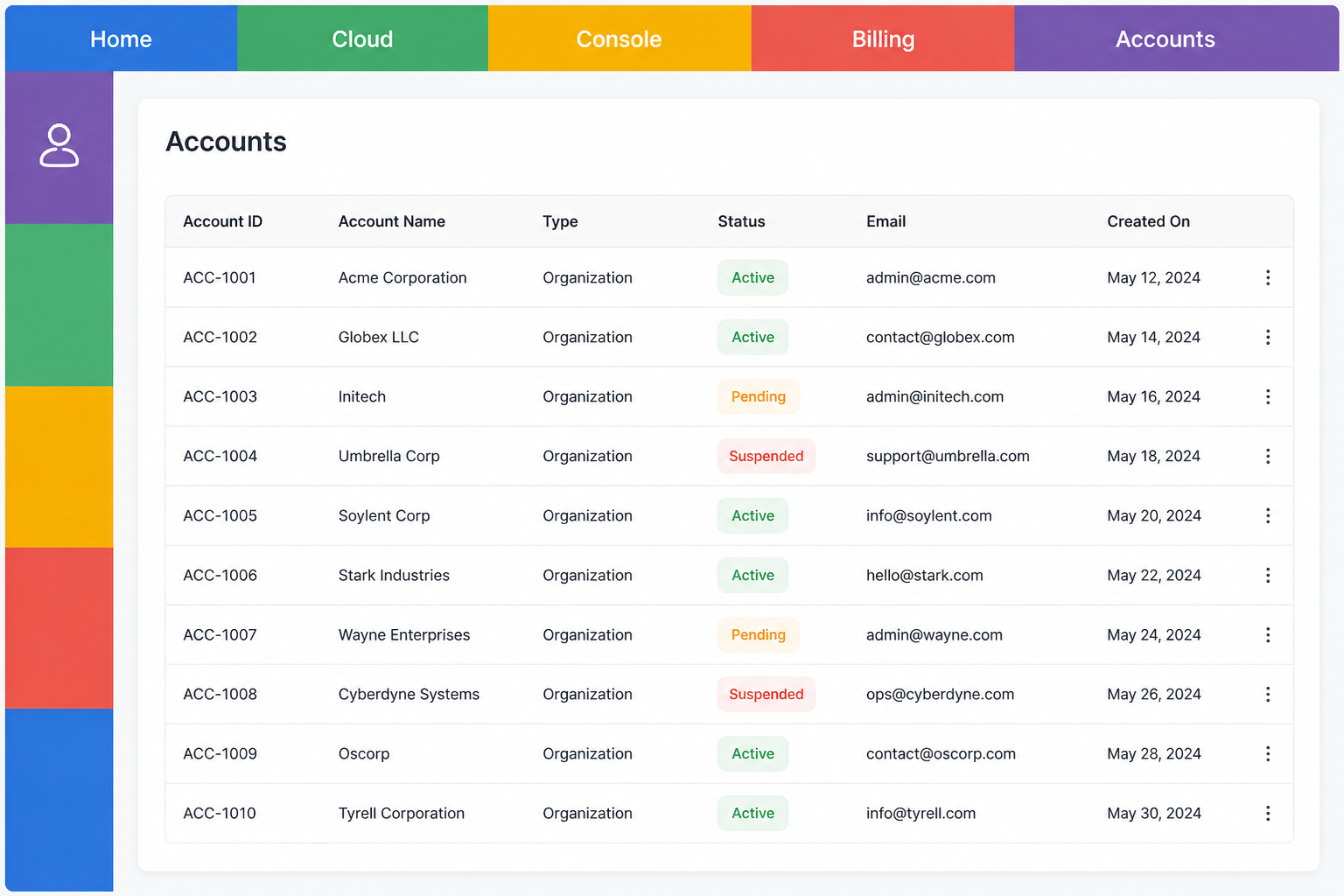Sort the table by Type header

point(560,221)
